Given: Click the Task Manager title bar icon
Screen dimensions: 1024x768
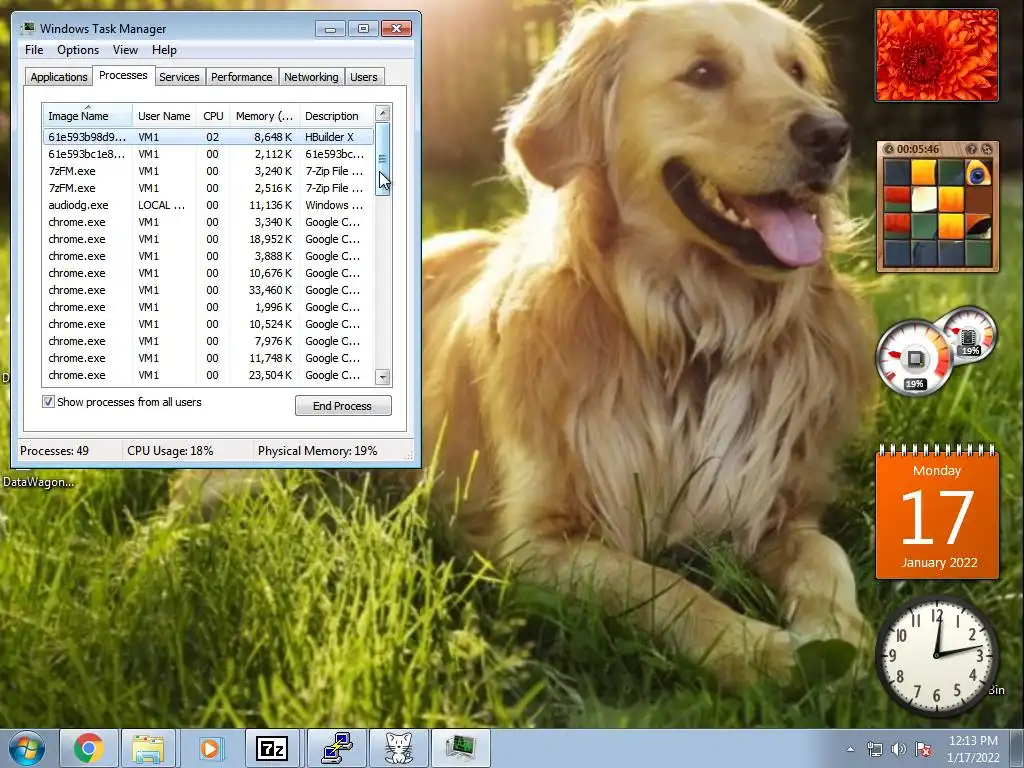Looking at the screenshot, I should [x=28, y=28].
